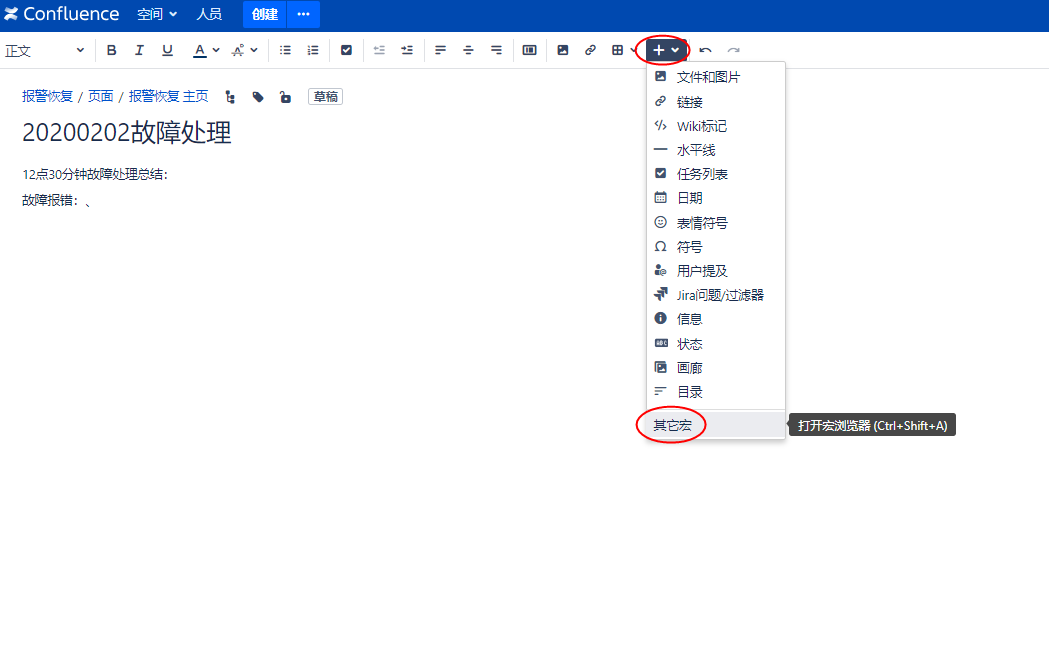Insert a bullet list

(x=285, y=50)
